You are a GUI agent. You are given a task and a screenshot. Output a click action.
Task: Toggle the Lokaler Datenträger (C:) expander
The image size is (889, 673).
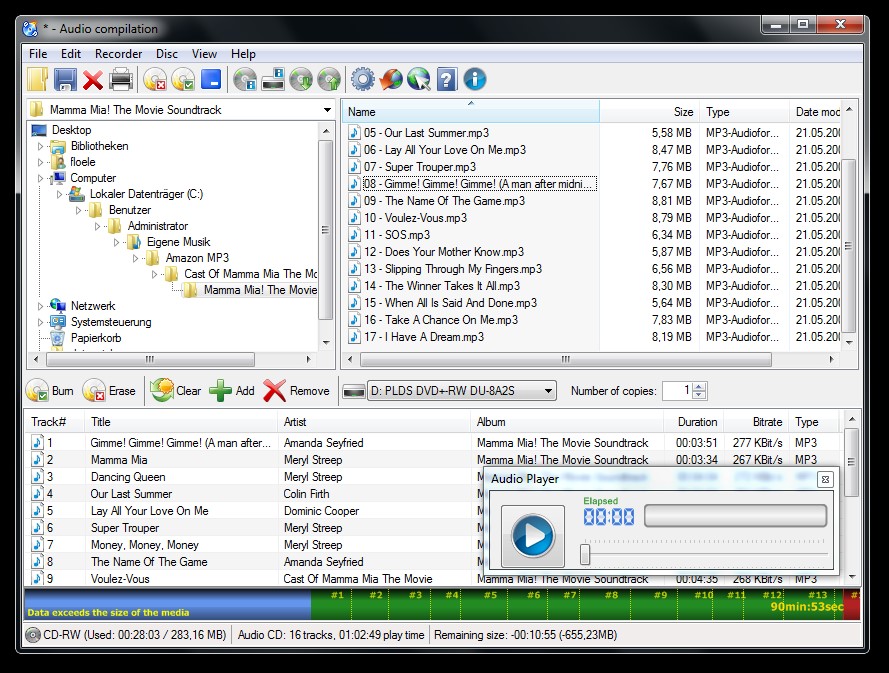point(60,194)
